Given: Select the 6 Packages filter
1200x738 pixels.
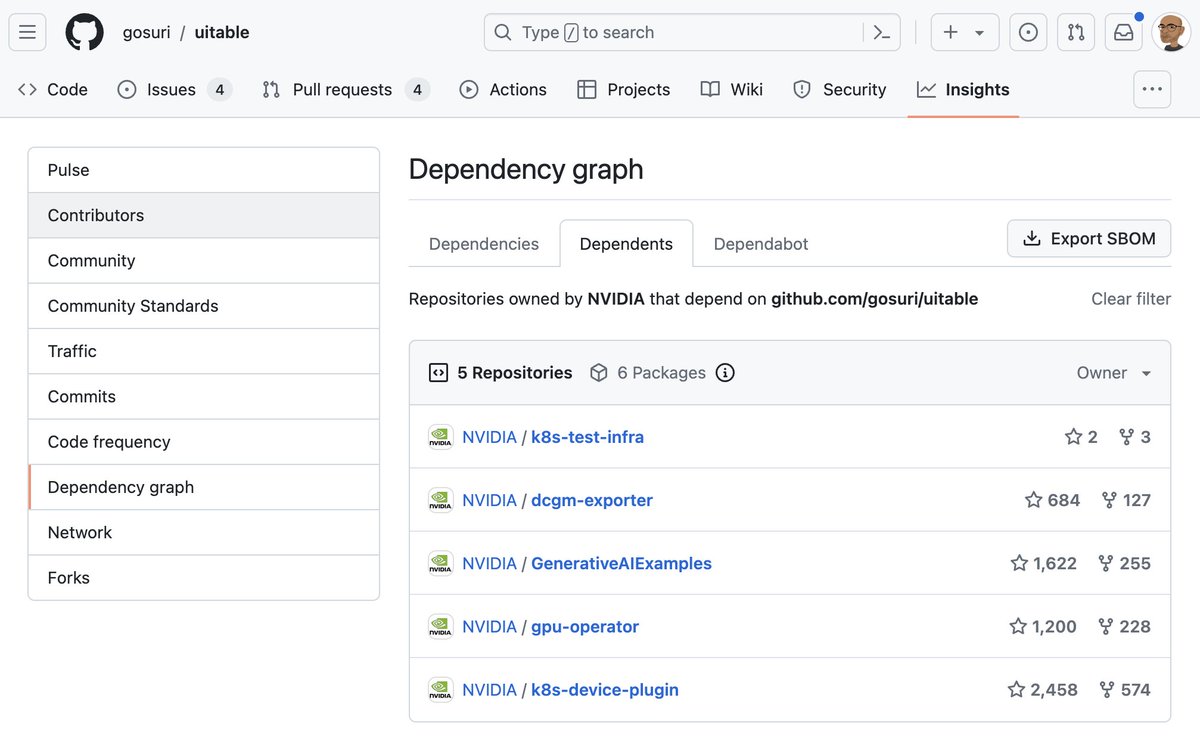Looking at the screenshot, I should coord(648,372).
